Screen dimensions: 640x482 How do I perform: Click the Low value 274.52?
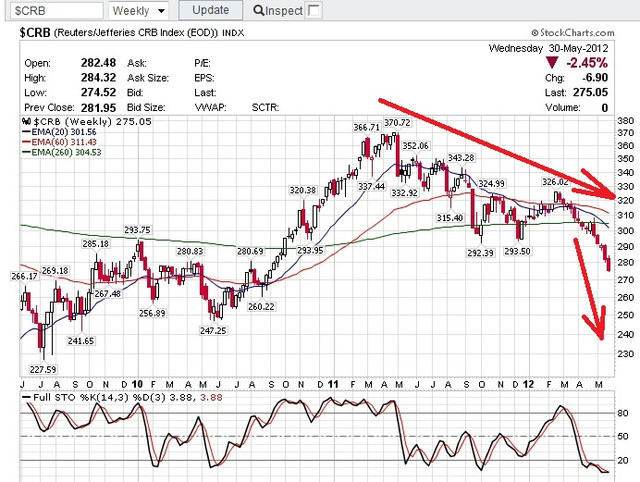[98, 92]
